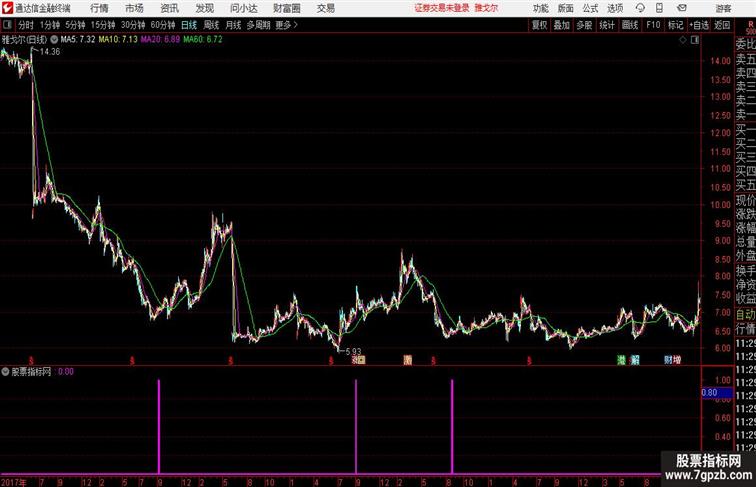Click the 叠加 overlay button
756x487 pixels.
[562, 25]
